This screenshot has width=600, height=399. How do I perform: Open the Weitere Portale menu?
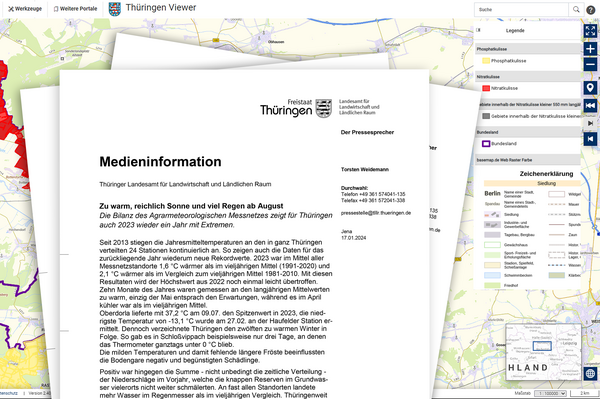(75, 9)
